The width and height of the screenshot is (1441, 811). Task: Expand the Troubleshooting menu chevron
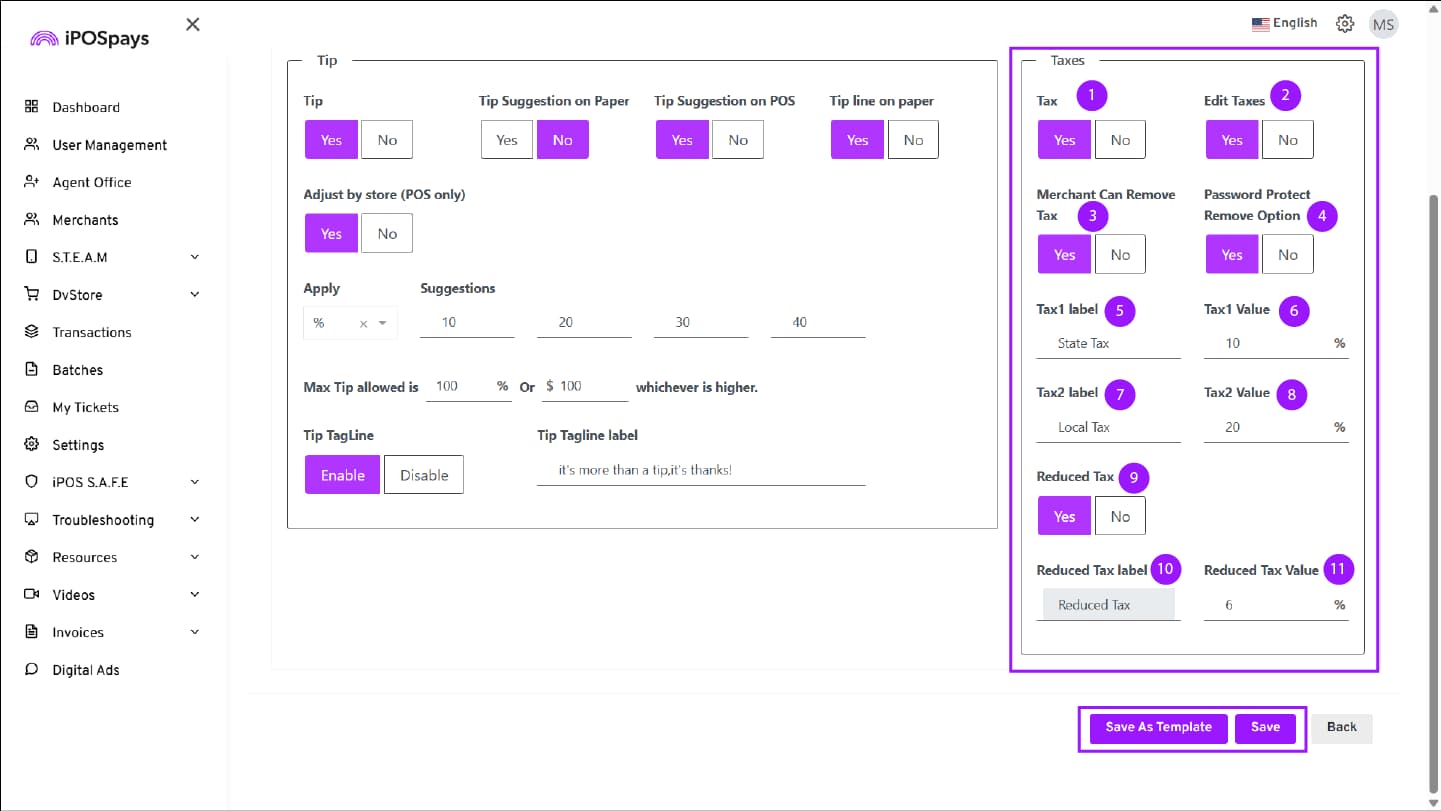pos(195,520)
